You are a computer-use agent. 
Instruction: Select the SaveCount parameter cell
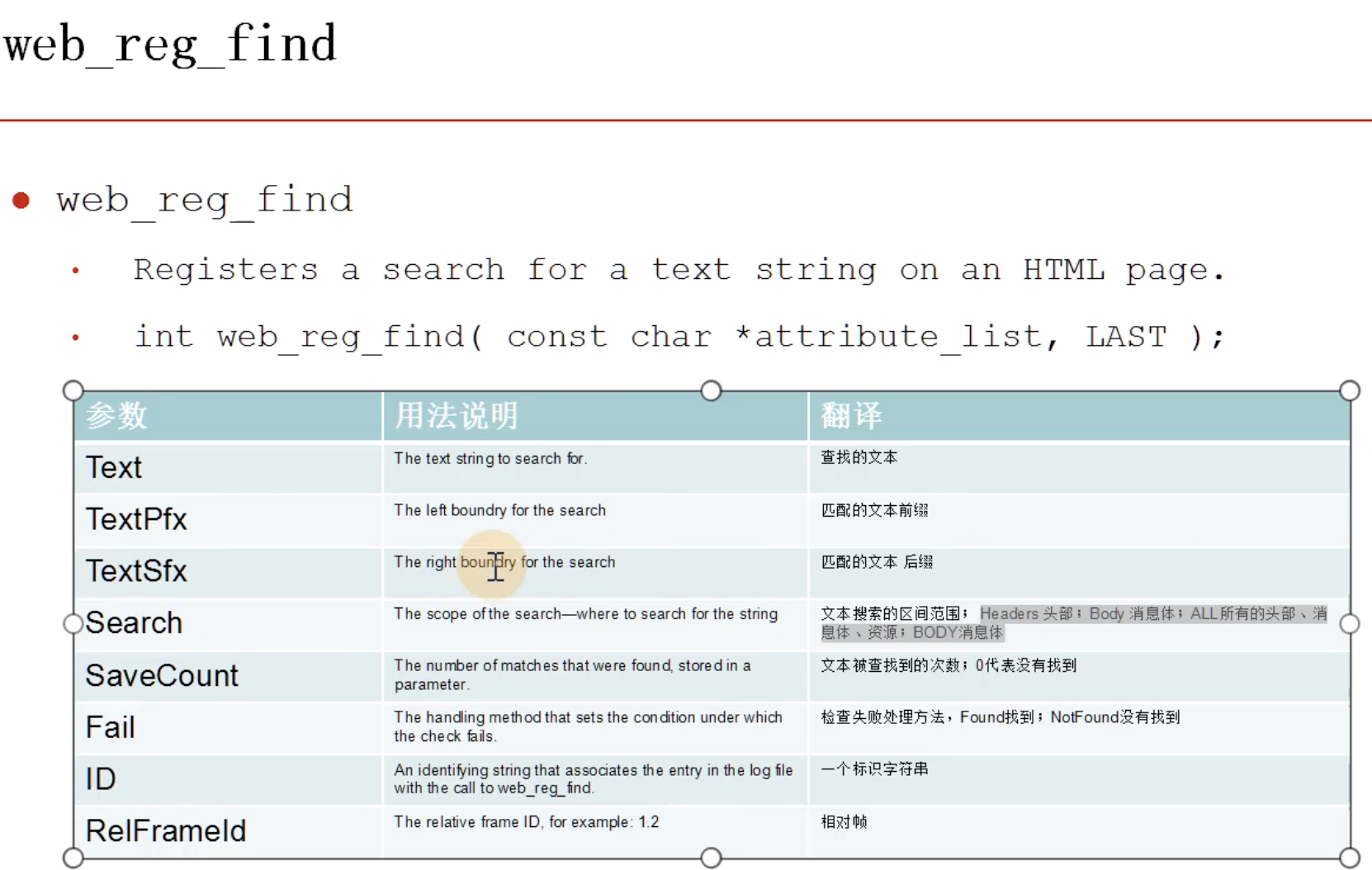229,676
